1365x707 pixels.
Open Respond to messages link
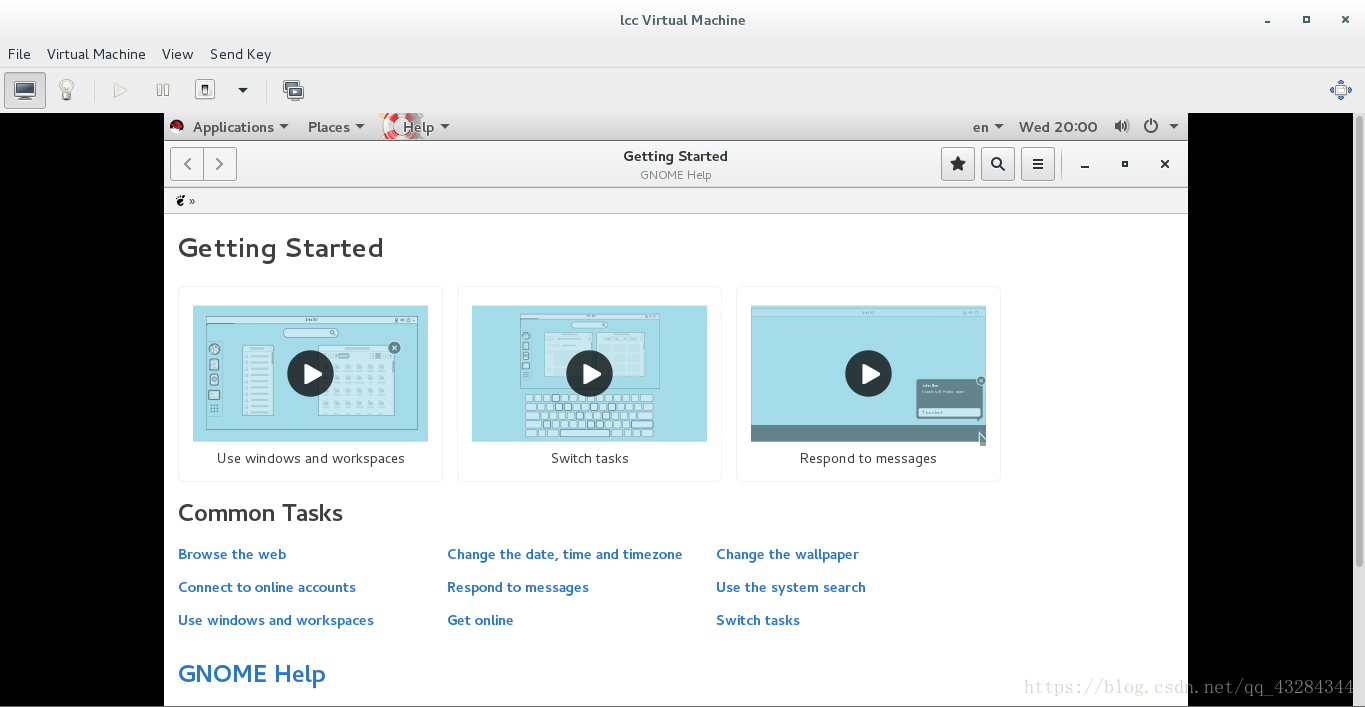(518, 588)
